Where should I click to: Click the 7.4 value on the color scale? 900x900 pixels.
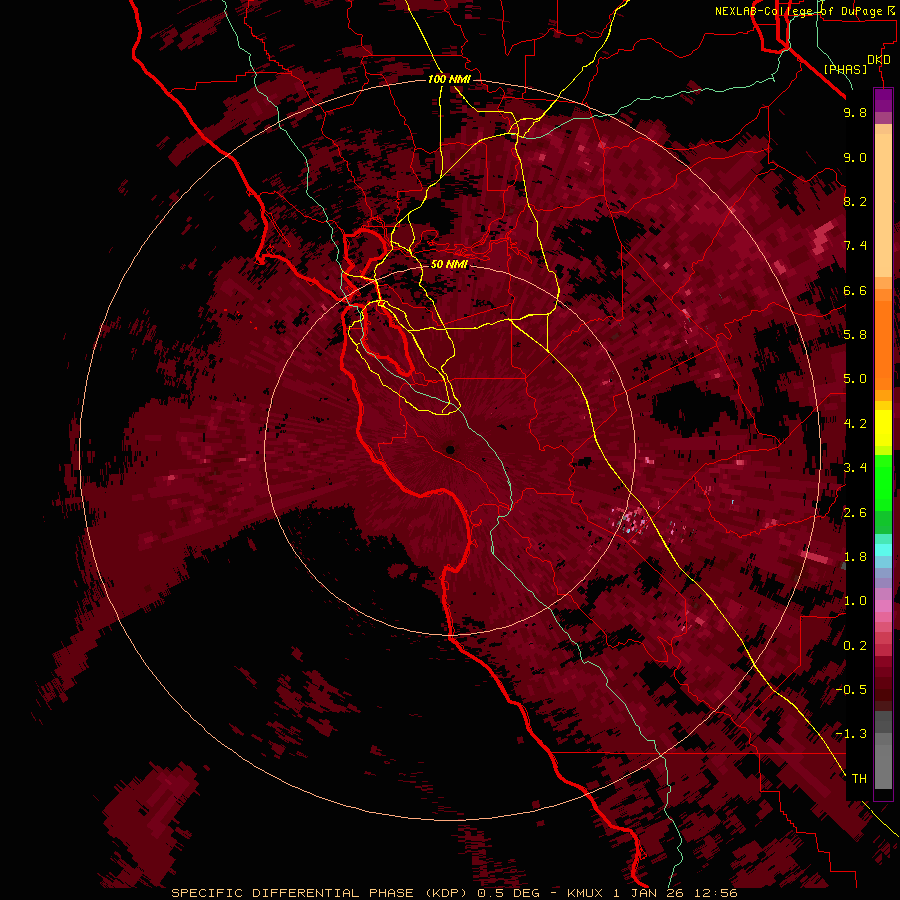(855, 246)
